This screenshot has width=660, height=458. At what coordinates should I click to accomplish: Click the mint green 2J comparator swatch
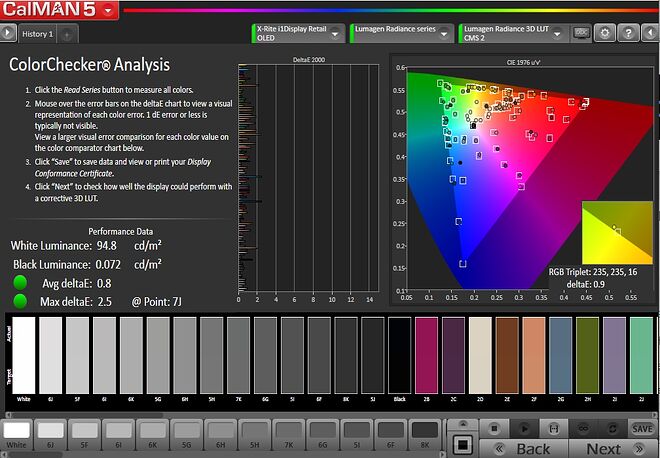point(642,355)
